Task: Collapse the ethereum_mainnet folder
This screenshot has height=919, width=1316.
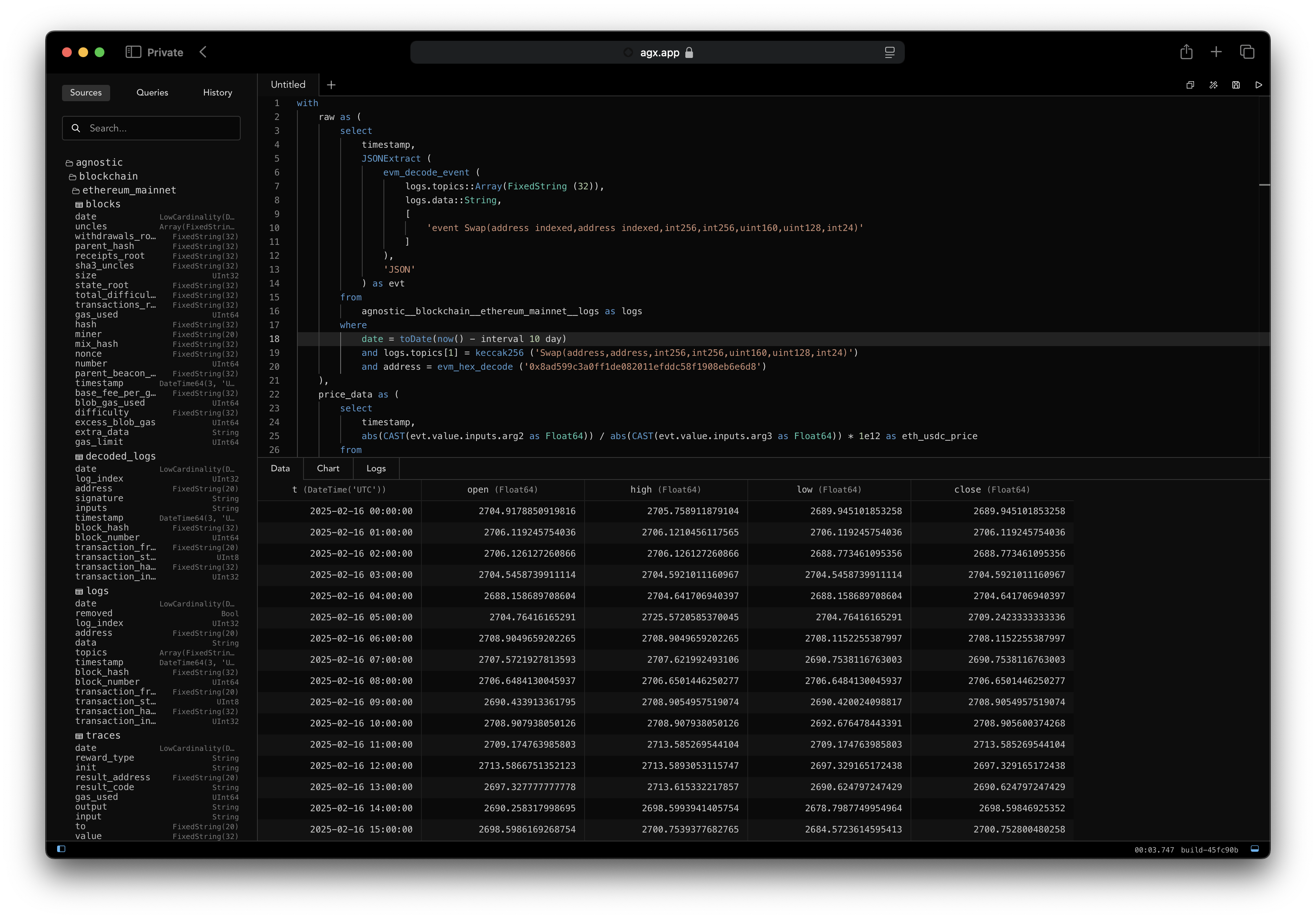Action: click(x=128, y=190)
